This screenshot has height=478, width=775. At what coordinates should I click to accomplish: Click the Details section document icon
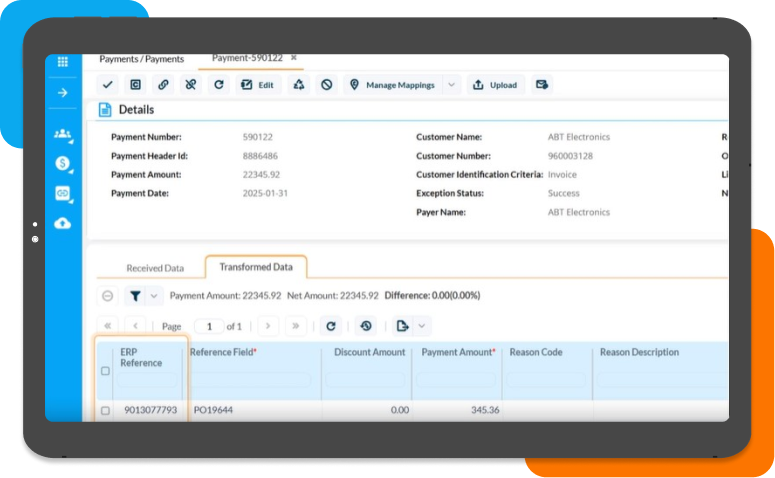click(105, 110)
